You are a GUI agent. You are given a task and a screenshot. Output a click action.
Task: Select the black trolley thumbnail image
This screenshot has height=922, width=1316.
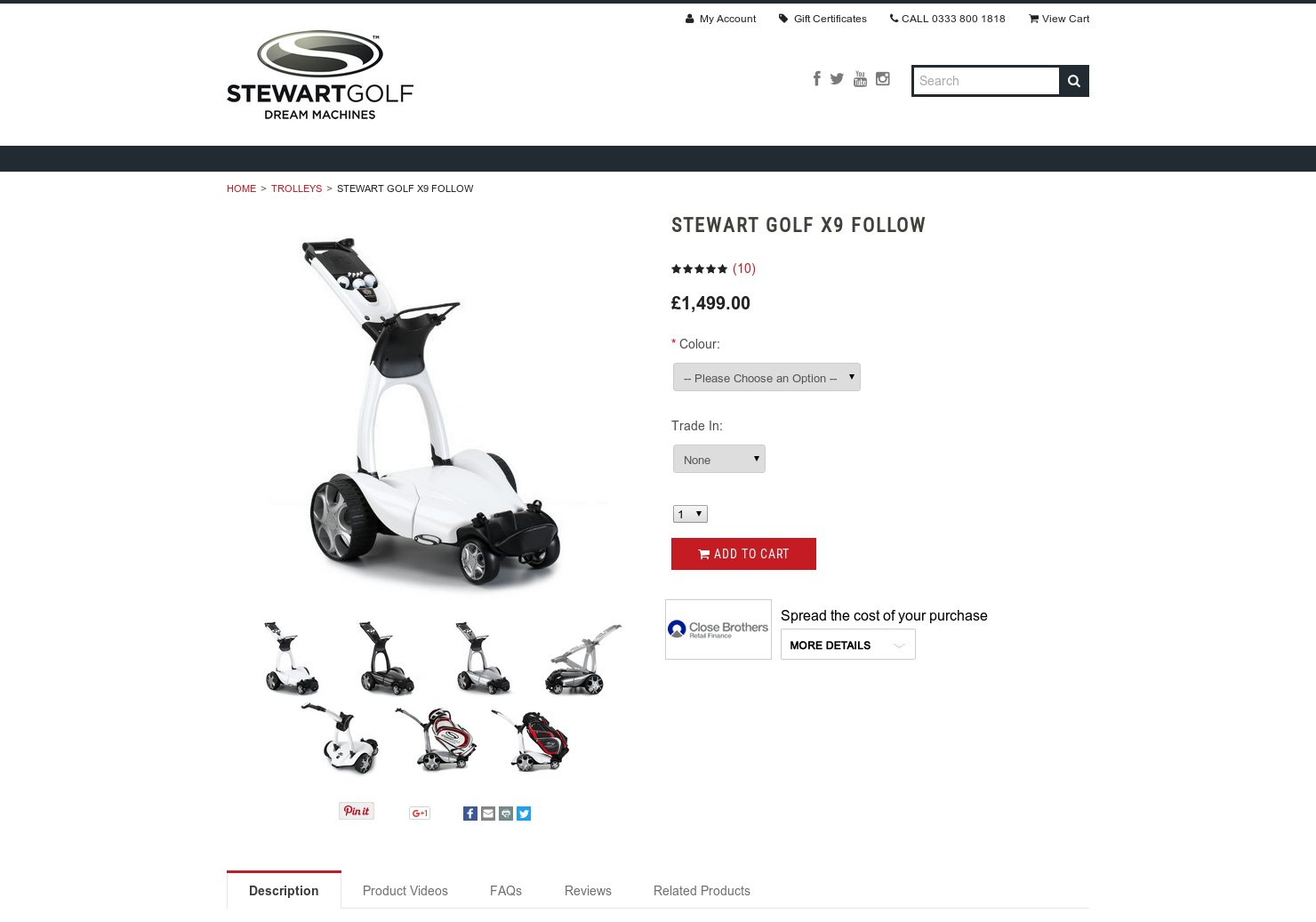pos(387,658)
